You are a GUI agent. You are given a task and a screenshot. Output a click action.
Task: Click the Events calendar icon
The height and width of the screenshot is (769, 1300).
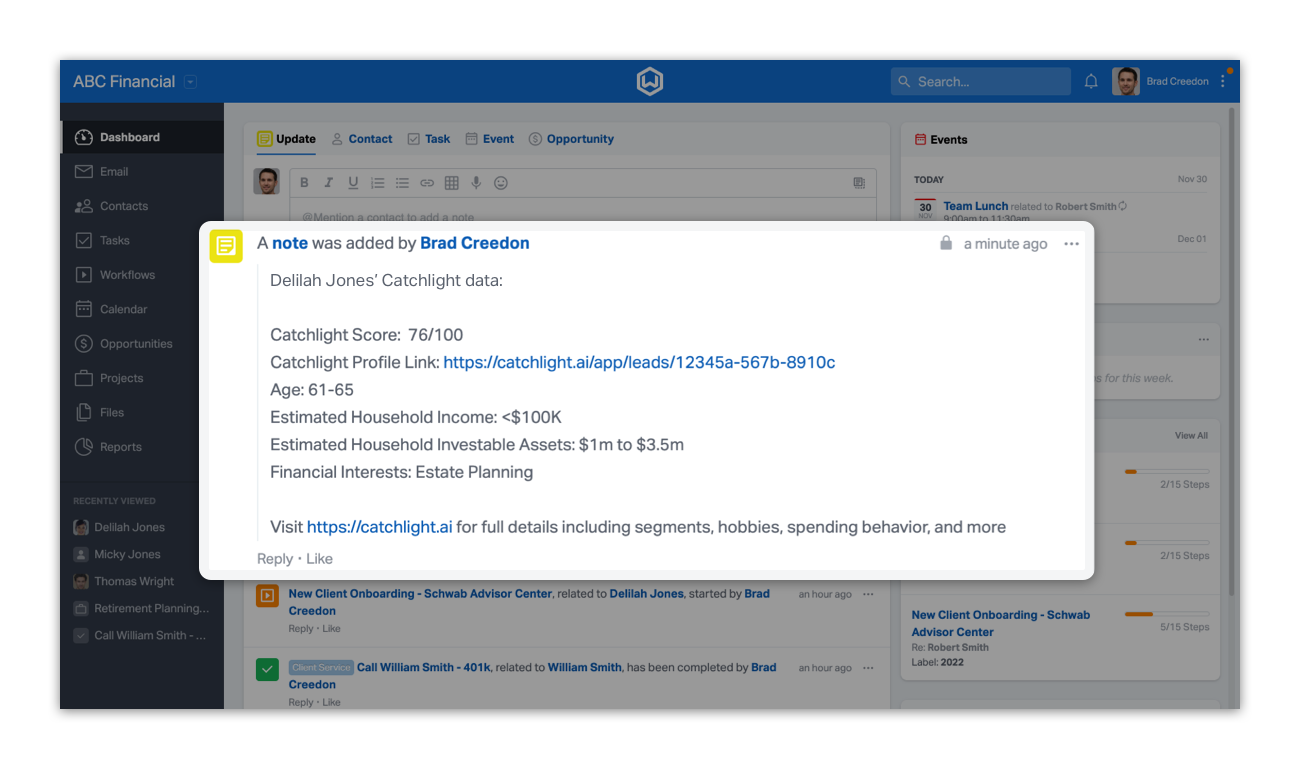point(920,140)
